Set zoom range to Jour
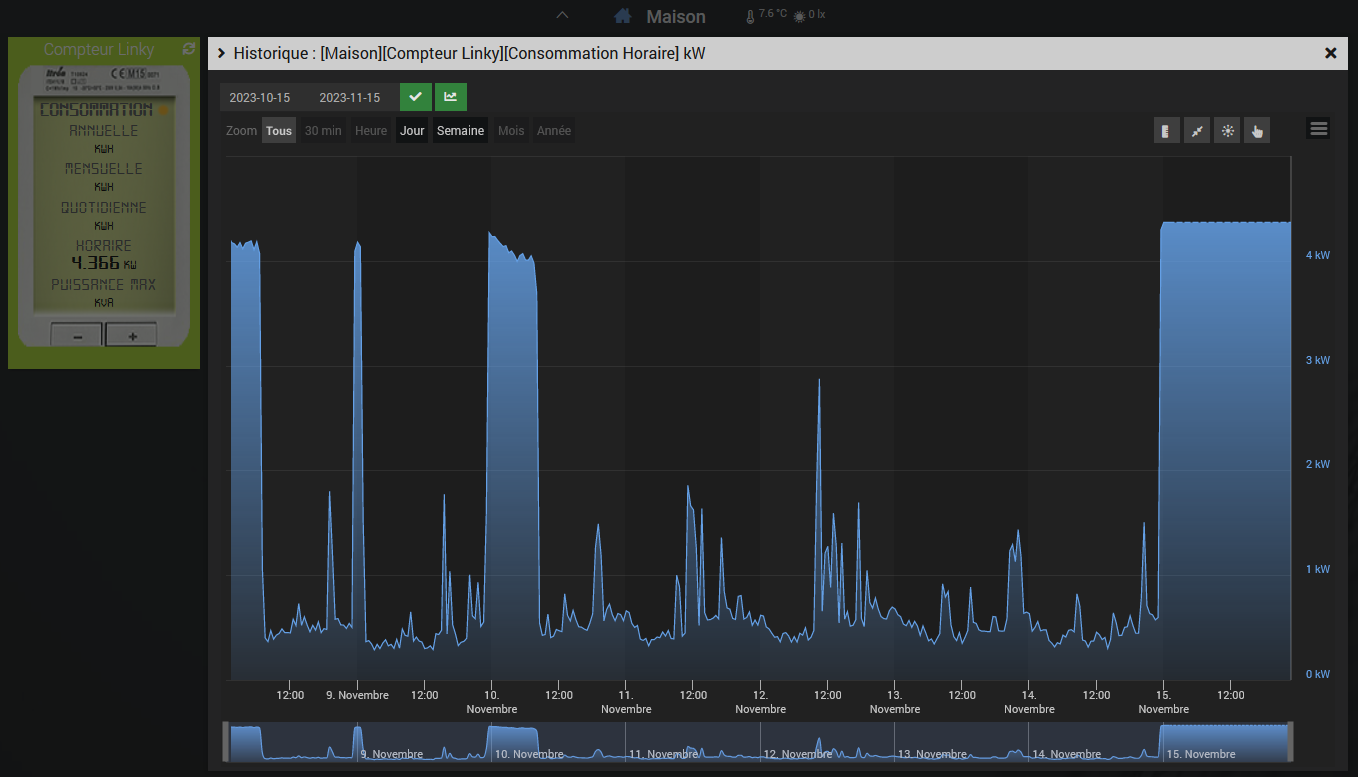Viewport: 1358px width, 777px height. click(x=412, y=131)
